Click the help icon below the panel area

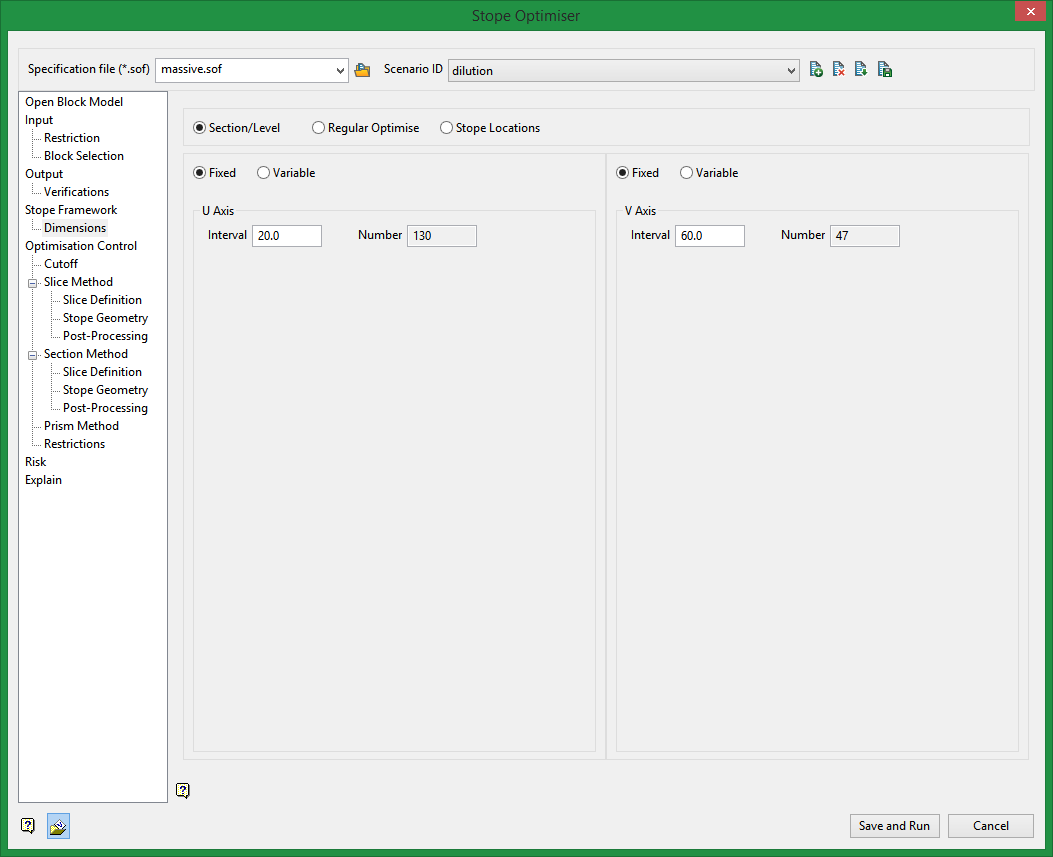coord(182,791)
